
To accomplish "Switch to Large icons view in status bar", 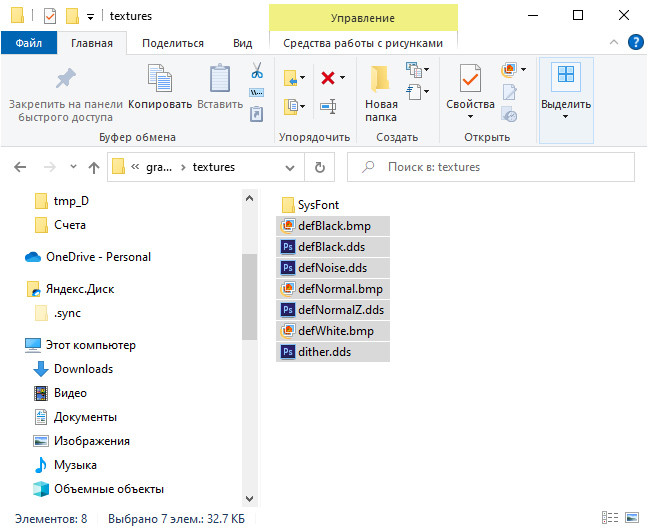I will point(632,518).
